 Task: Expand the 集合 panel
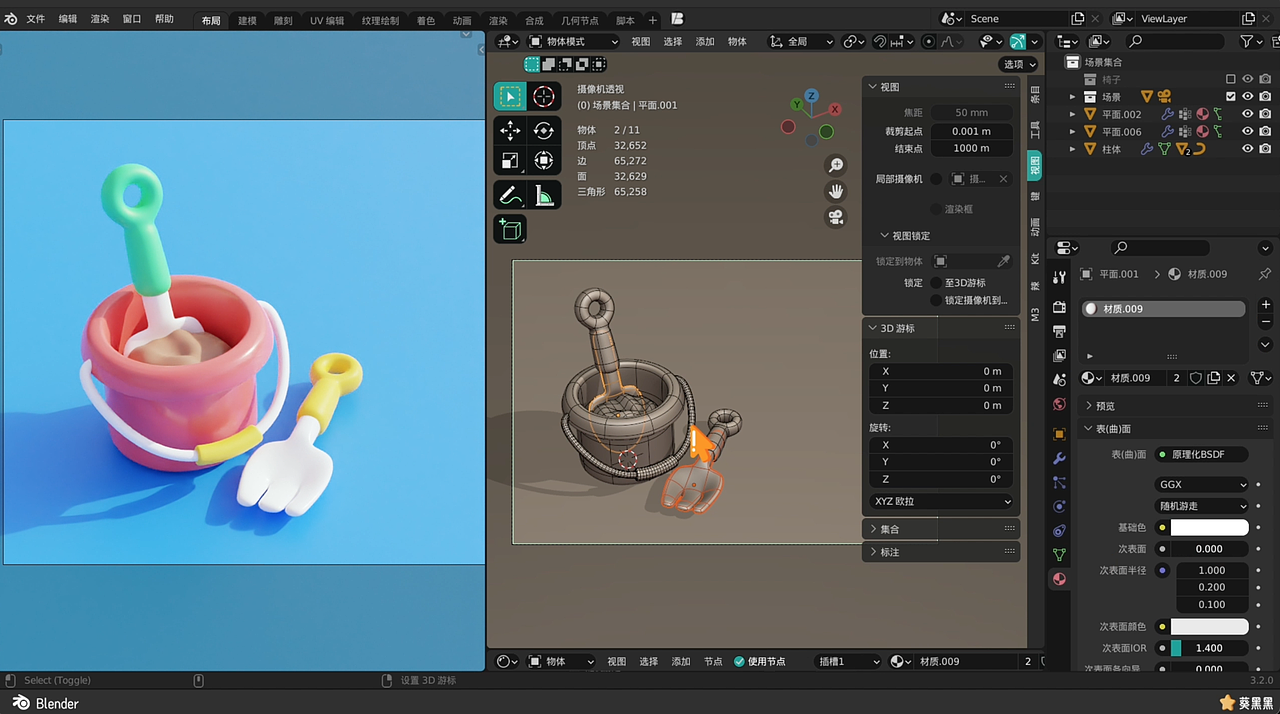coord(941,529)
